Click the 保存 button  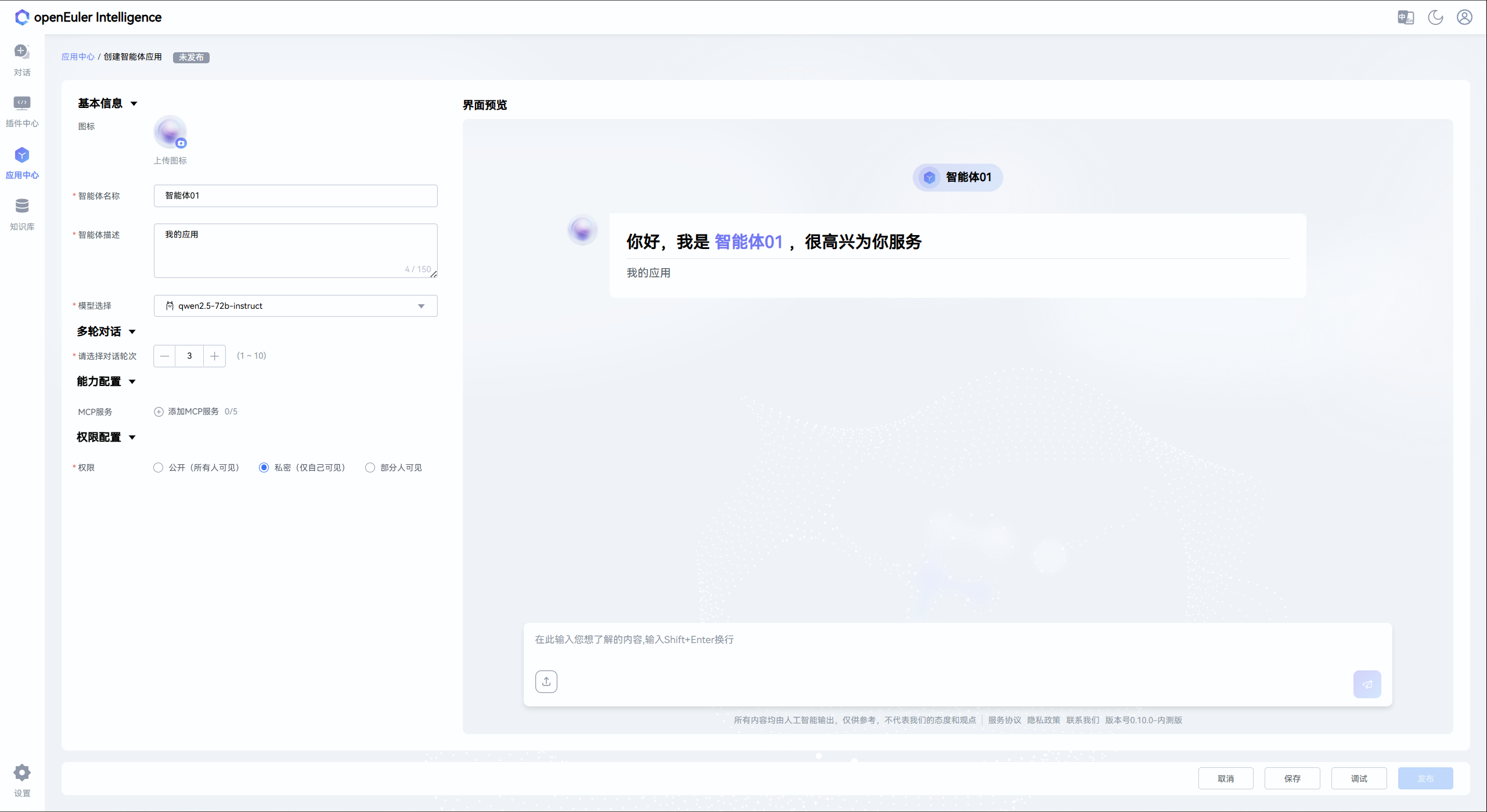point(1292,778)
